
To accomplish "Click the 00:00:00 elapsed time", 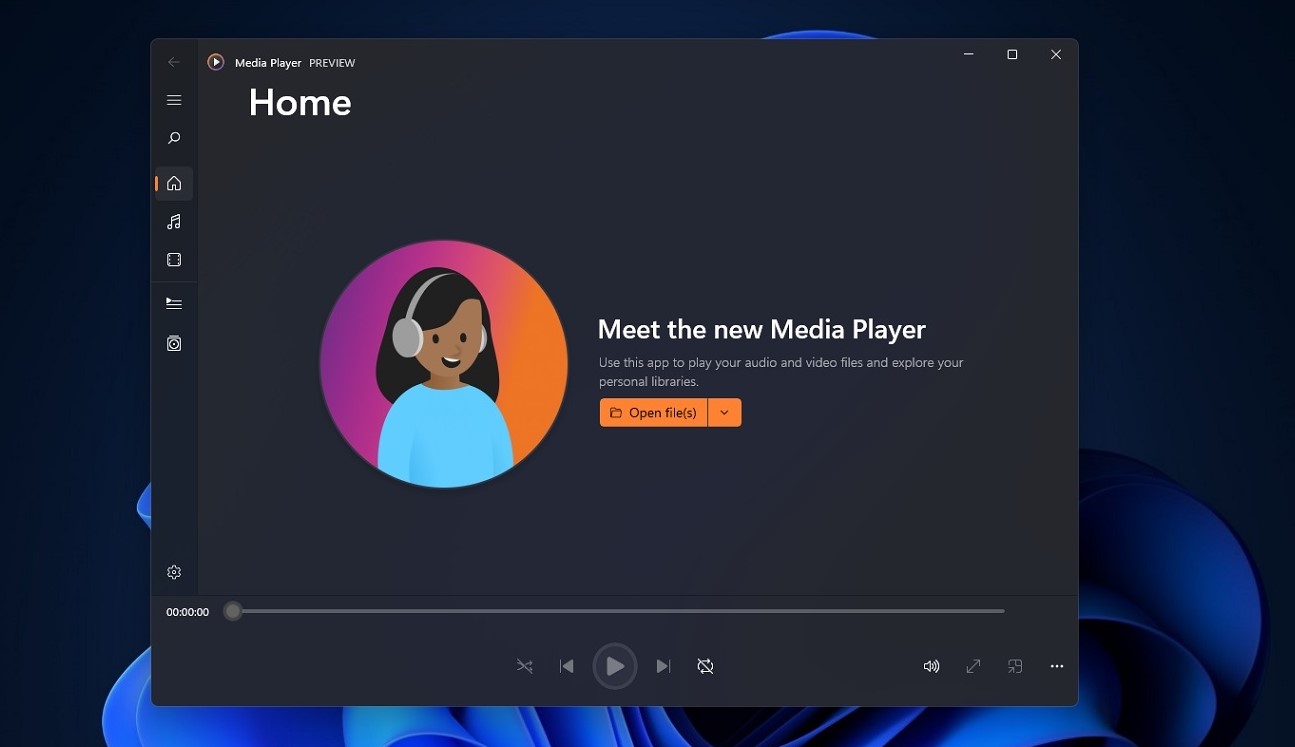I will pyautogui.click(x=187, y=612).
